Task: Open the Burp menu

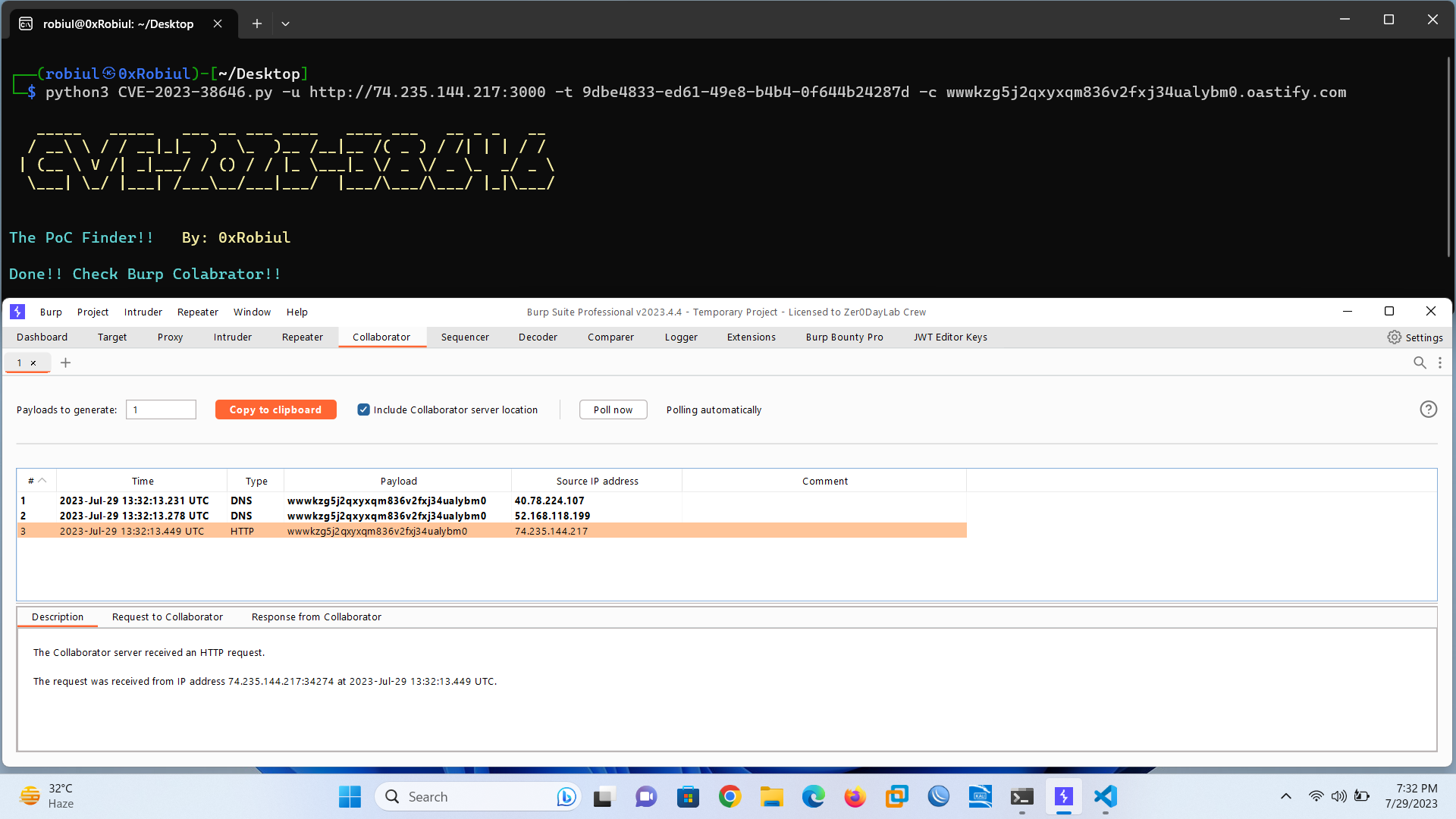Action: 51,312
